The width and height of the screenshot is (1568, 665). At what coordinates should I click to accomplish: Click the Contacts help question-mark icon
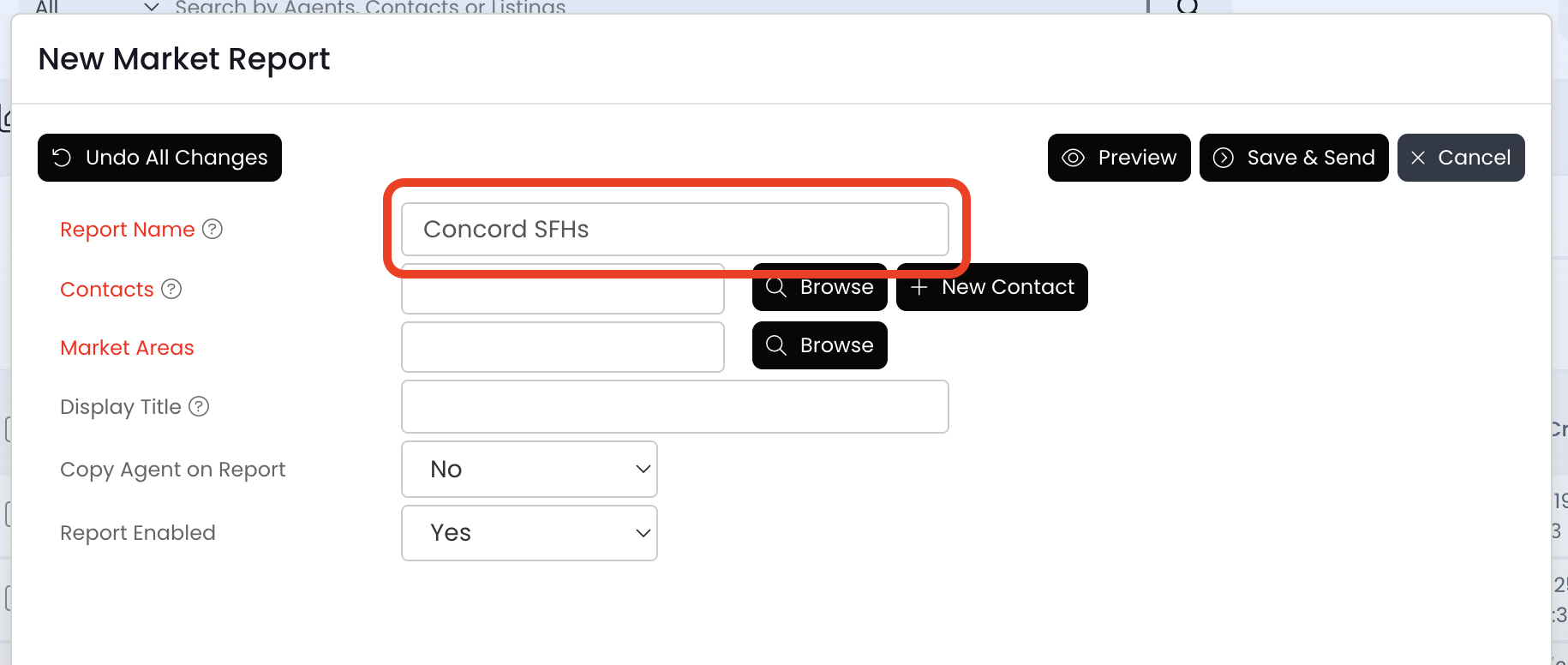pos(171,289)
